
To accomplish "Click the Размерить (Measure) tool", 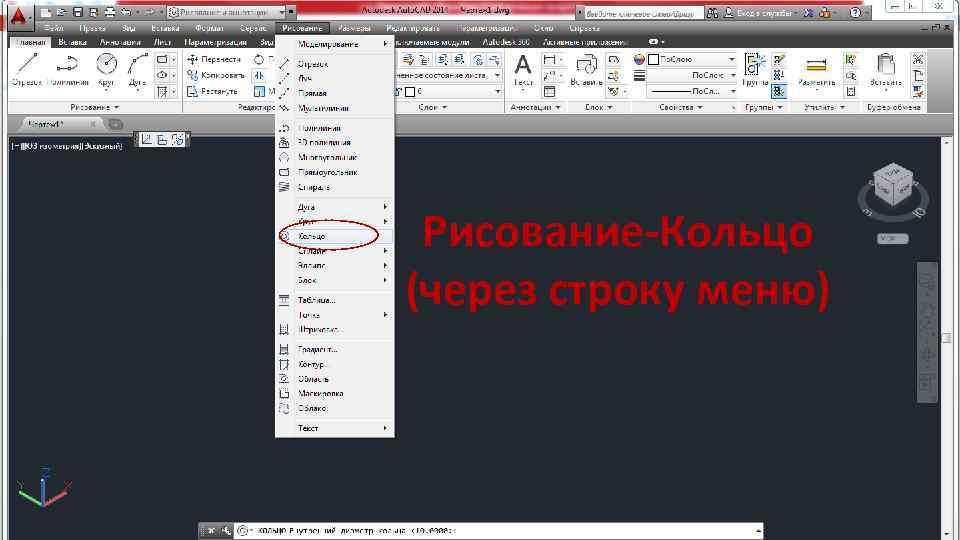I will click(816, 70).
